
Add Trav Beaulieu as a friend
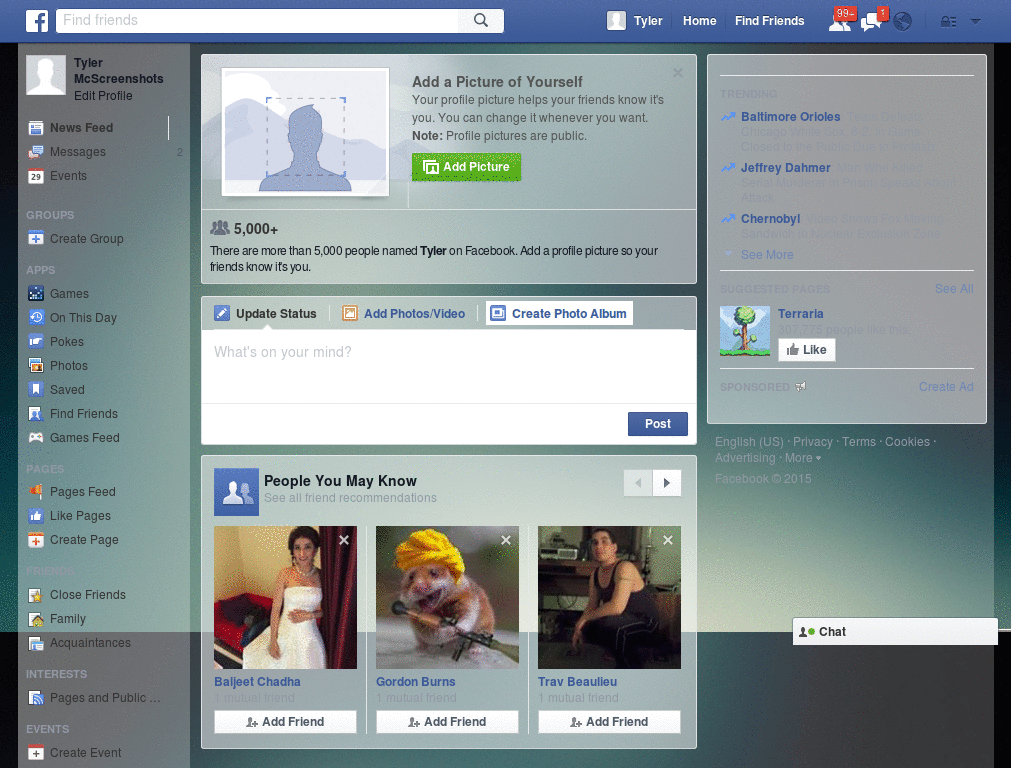tap(609, 722)
